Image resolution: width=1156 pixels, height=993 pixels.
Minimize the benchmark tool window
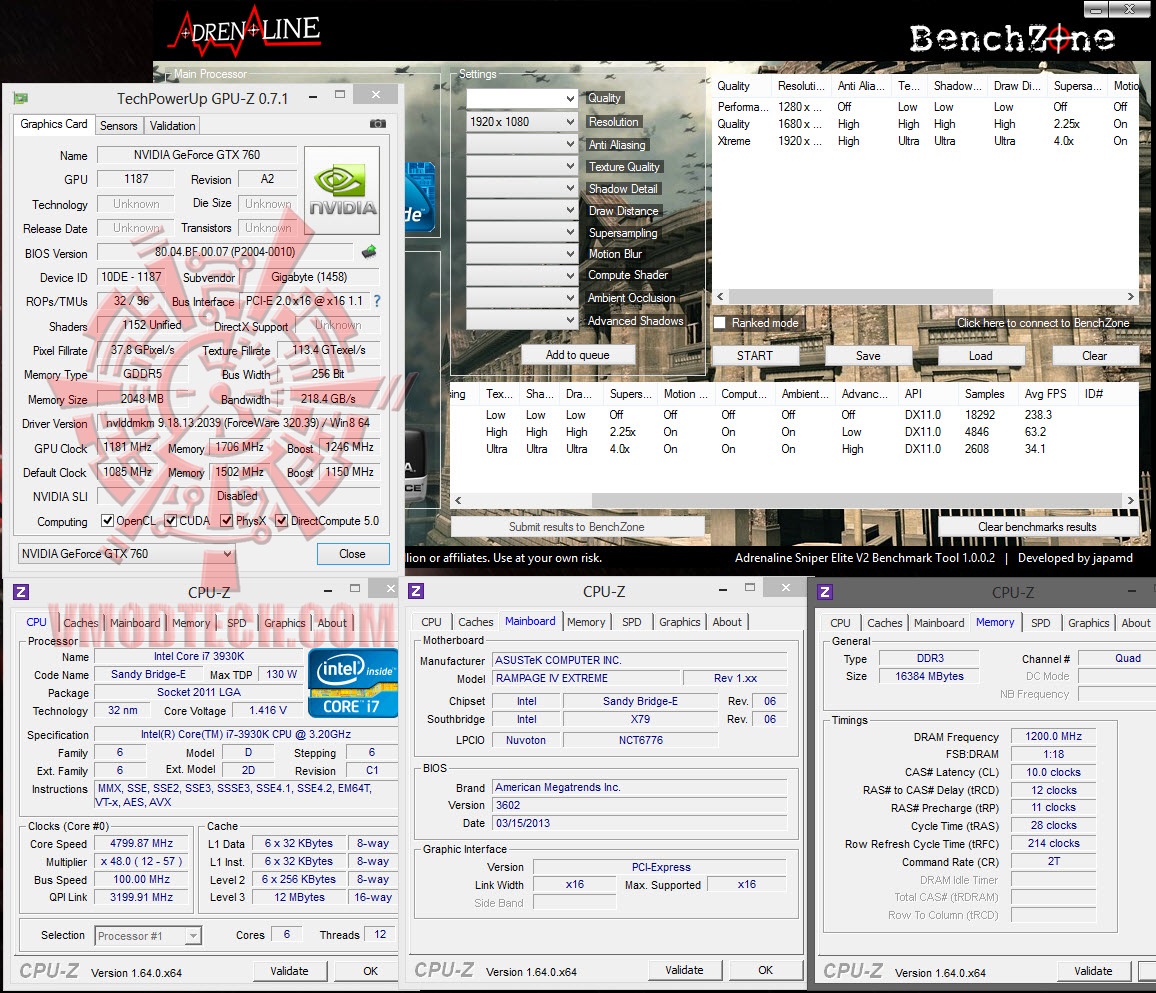[x=1096, y=10]
